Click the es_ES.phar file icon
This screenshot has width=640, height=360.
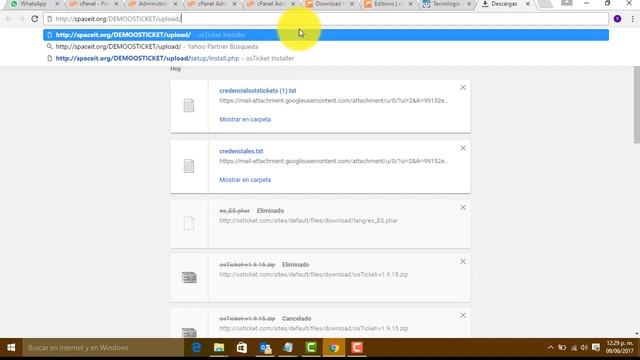coord(189,223)
